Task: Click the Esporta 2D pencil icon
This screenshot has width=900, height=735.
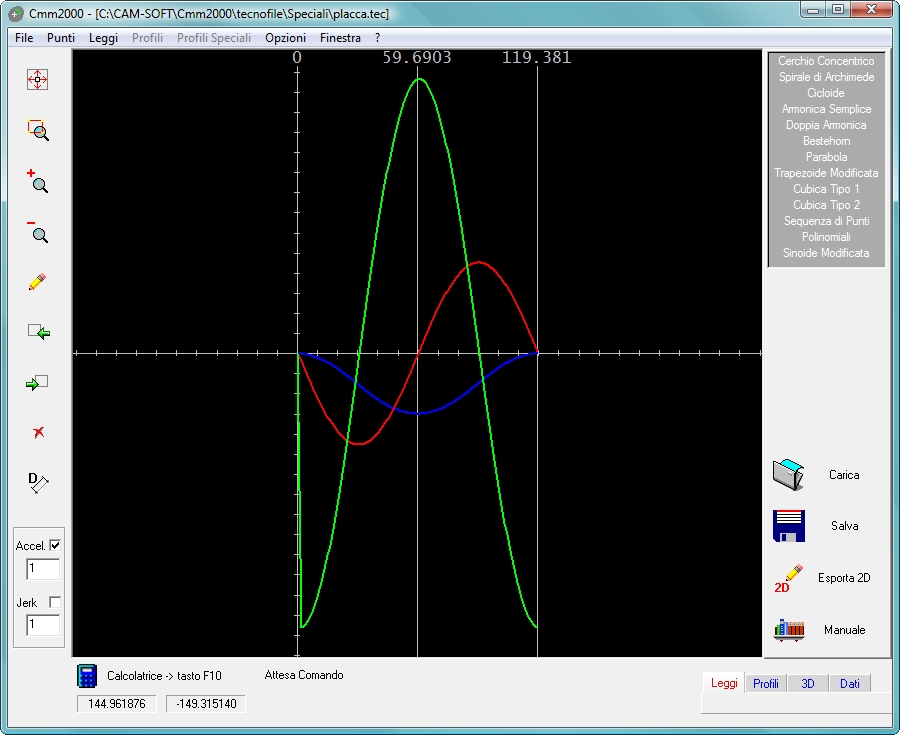Action: [789, 578]
